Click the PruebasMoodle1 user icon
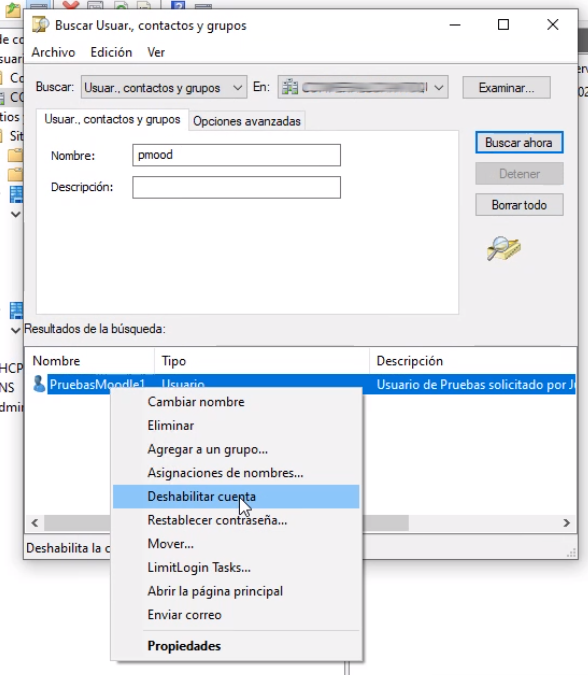Viewport: 588px width, 675px height. 39,384
